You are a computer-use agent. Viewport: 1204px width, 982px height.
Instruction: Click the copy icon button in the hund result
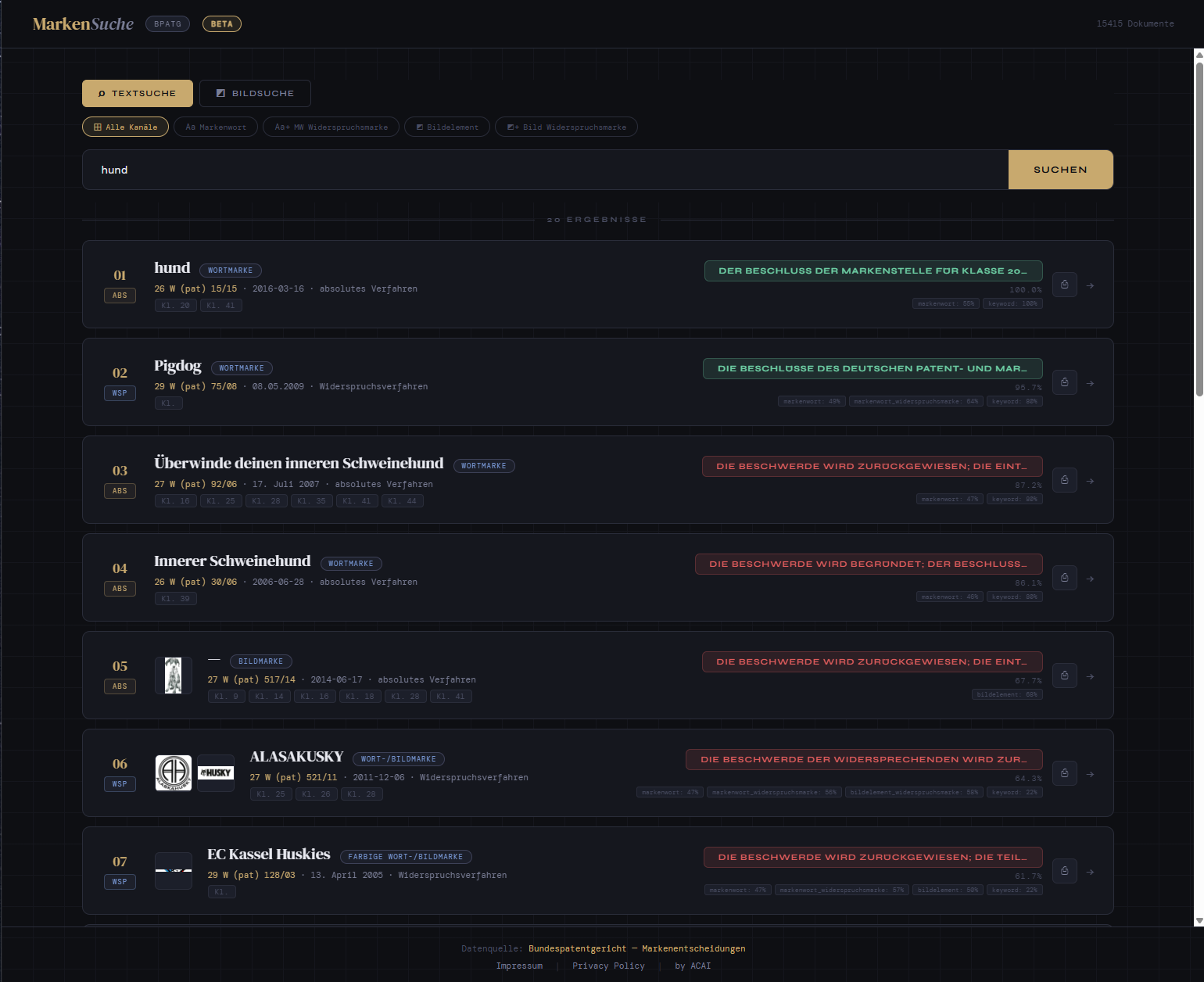[1065, 285]
